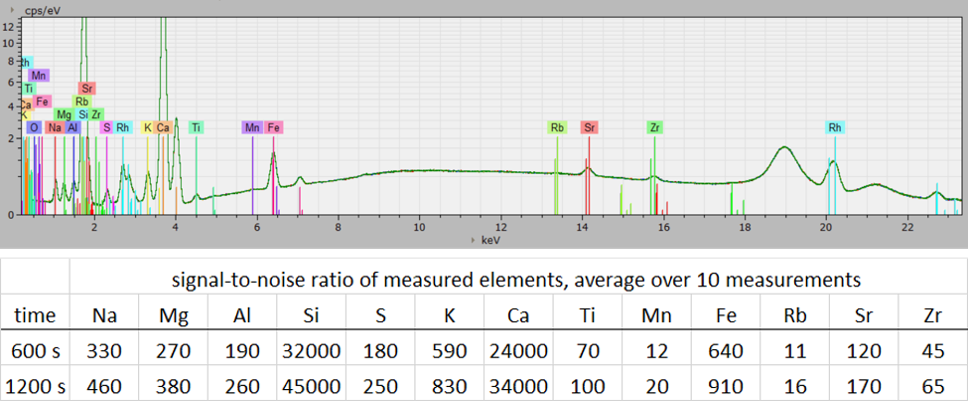Select the Zr label near 16 keV
The width and height of the screenshot is (968, 401).
tap(655, 128)
